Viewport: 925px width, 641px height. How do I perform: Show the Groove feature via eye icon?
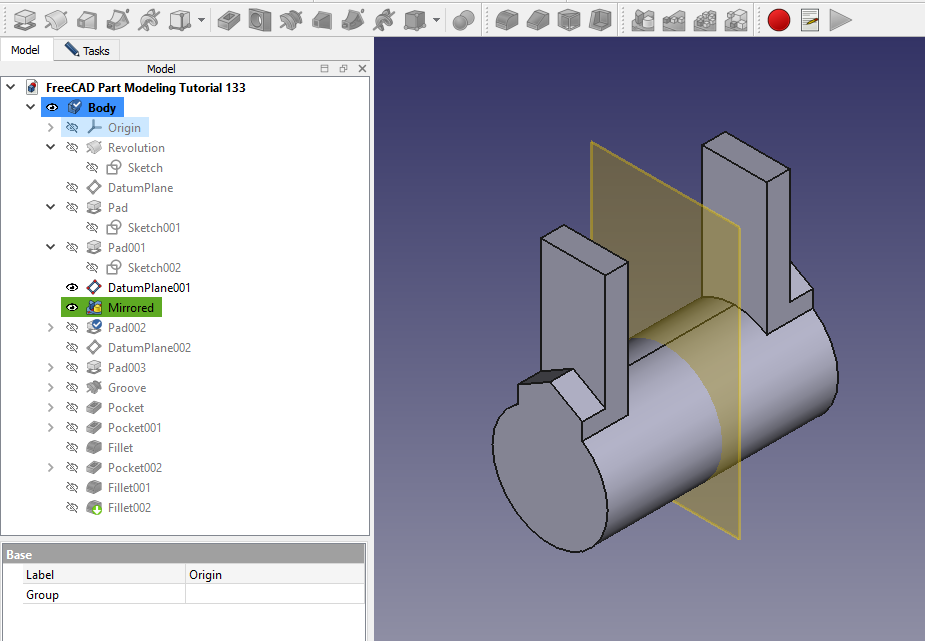tap(72, 388)
